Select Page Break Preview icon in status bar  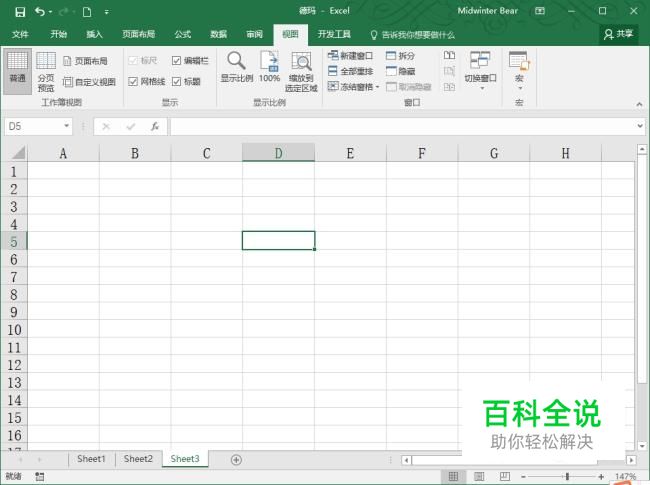pyautogui.click(x=505, y=477)
